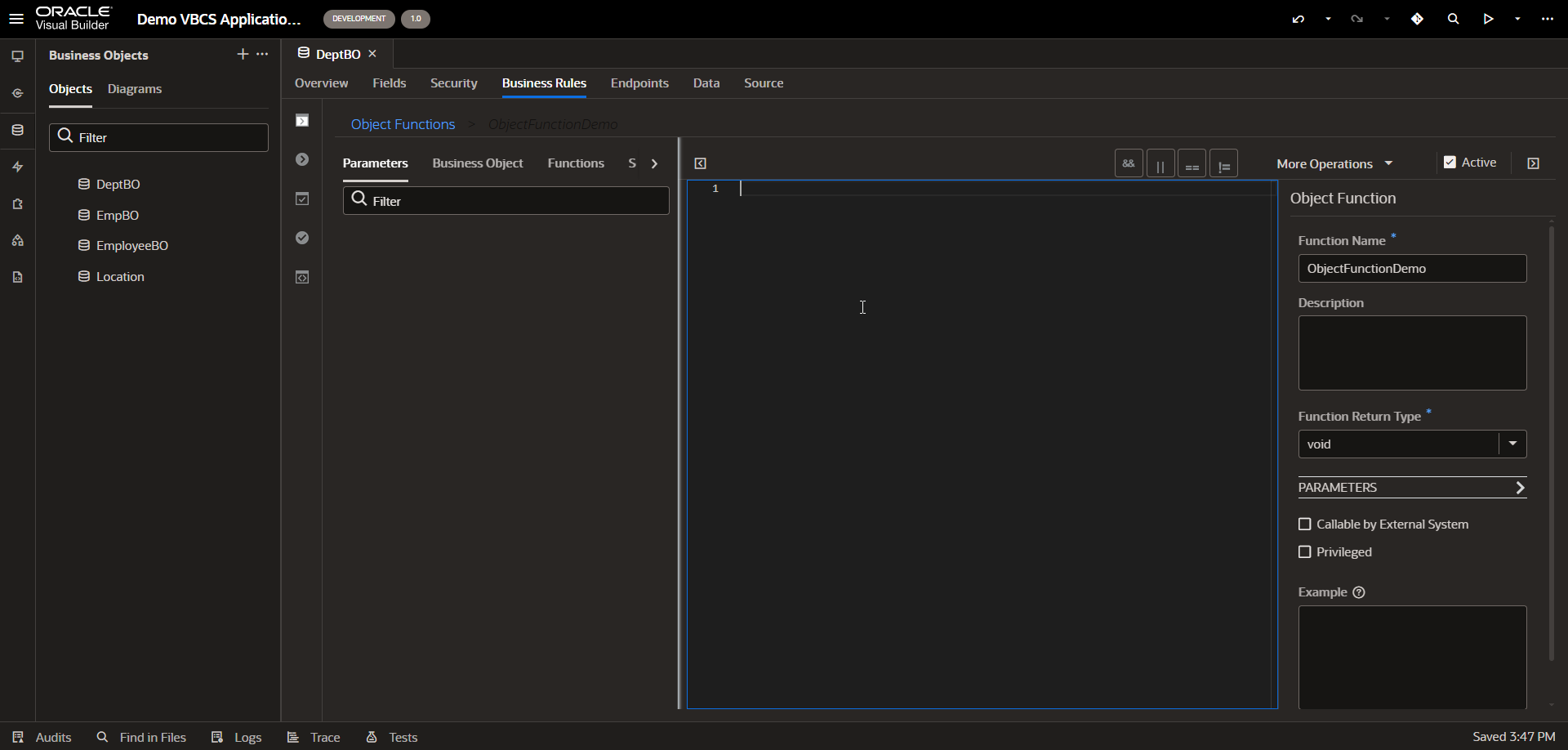Switch to the Overview tab
This screenshot has width=1568, height=750.
[321, 83]
